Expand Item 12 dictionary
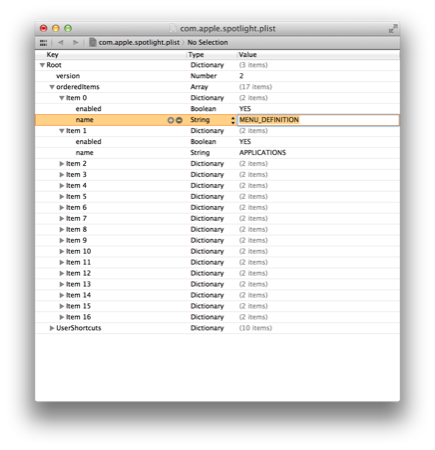Image resolution: width=435 pixels, height=450 pixels. point(62,273)
